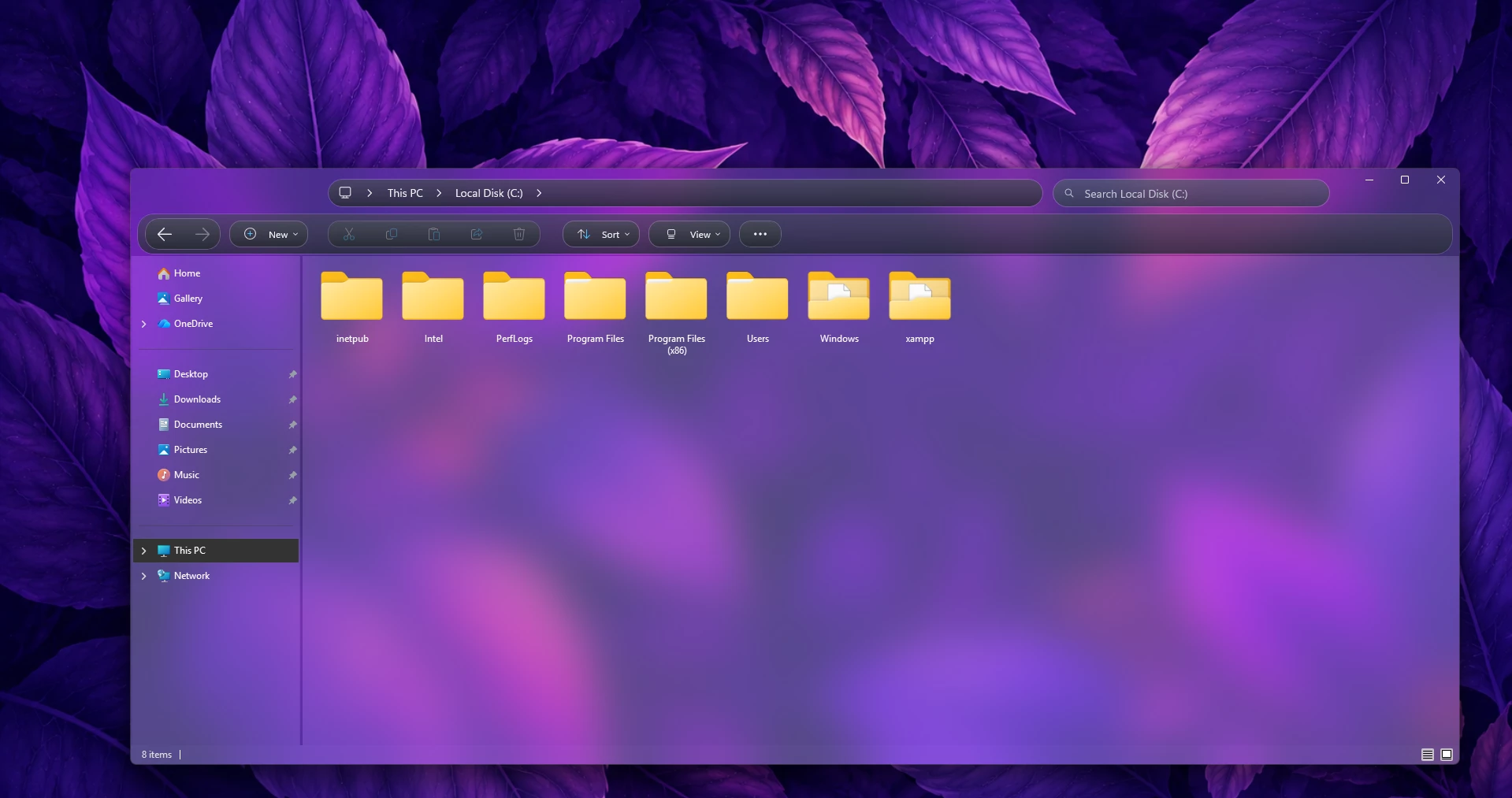
Task: Switch to details view in status bar
Action: (x=1427, y=755)
